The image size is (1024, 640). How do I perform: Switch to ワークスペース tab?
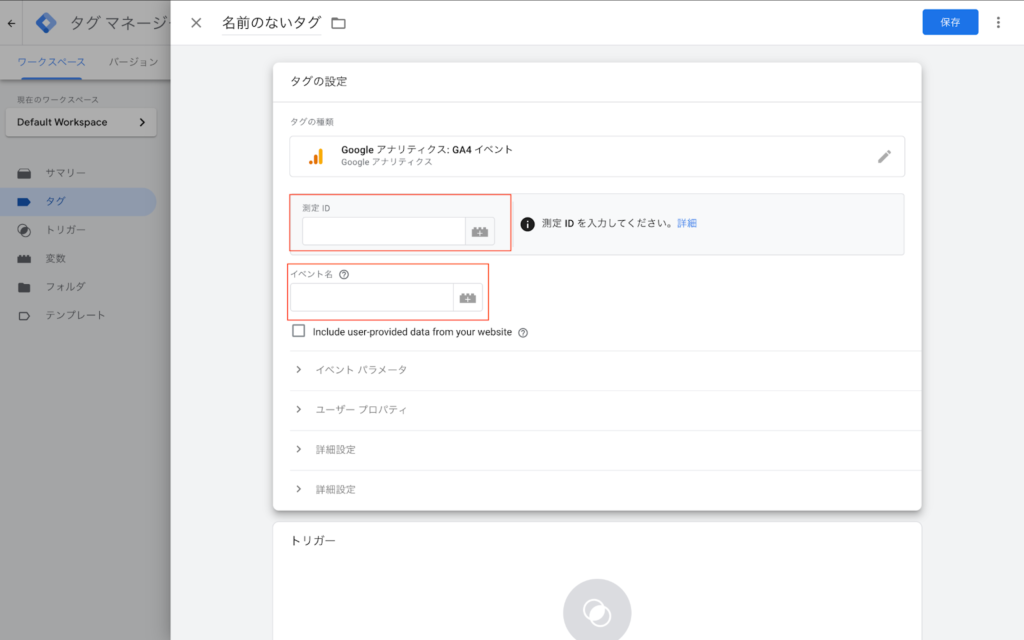coord(51,62)
